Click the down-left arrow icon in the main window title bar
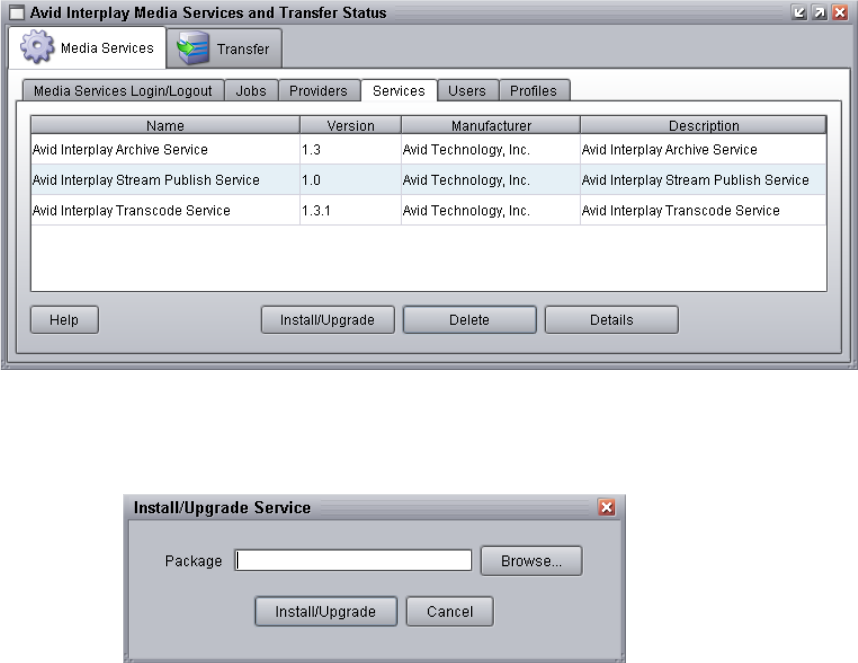 point(799,12)
